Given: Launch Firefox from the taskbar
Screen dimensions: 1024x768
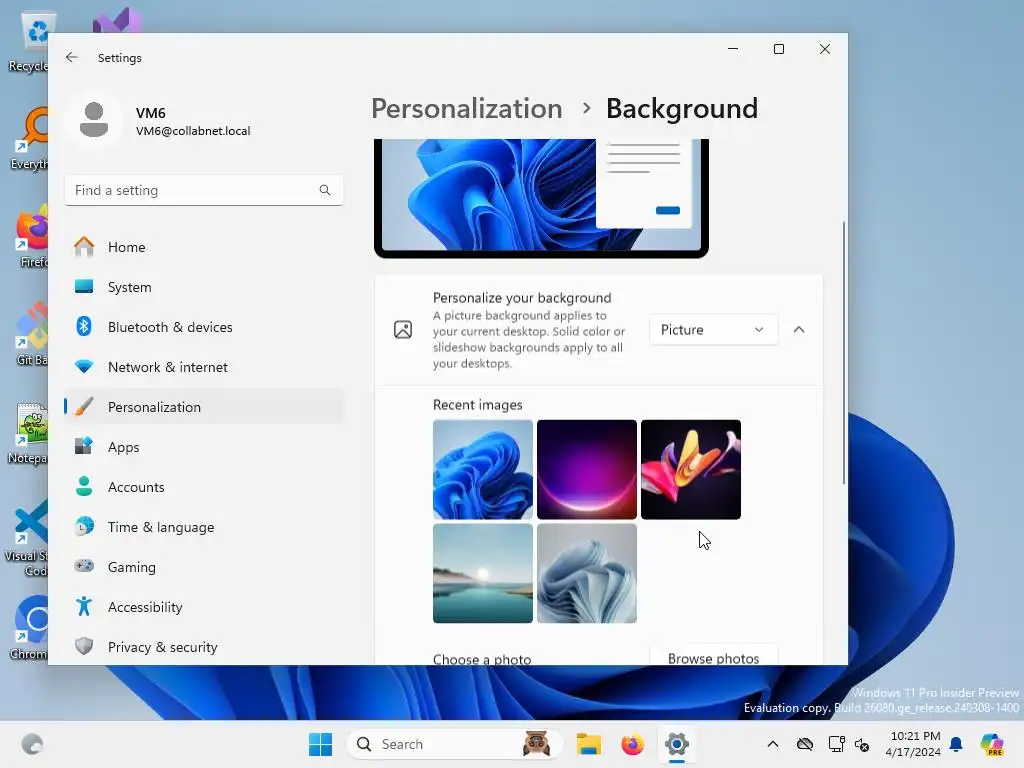Looking at the screenshot, I should 632,744.
